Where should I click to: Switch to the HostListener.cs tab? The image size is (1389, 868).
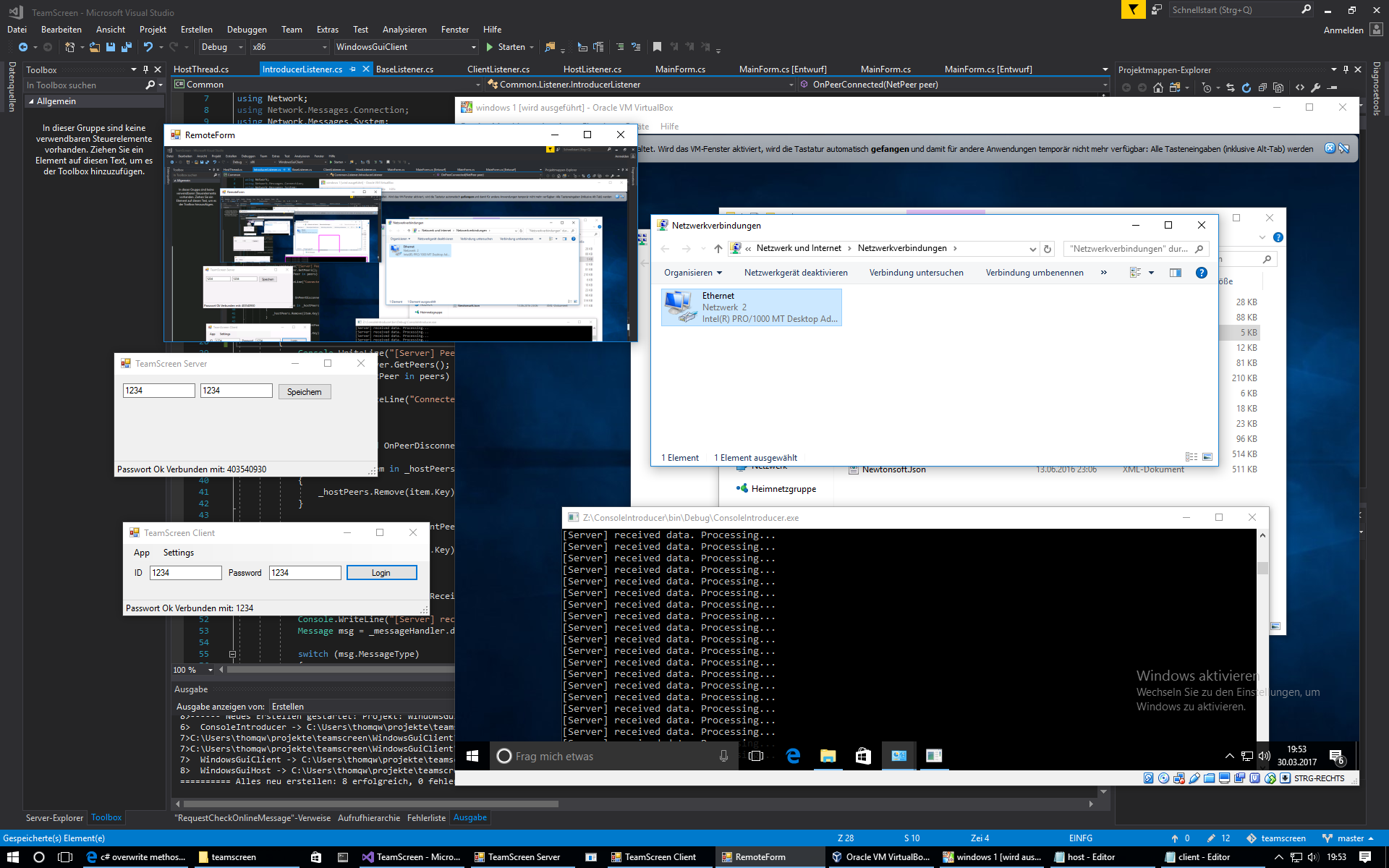[x=592, y=69]
